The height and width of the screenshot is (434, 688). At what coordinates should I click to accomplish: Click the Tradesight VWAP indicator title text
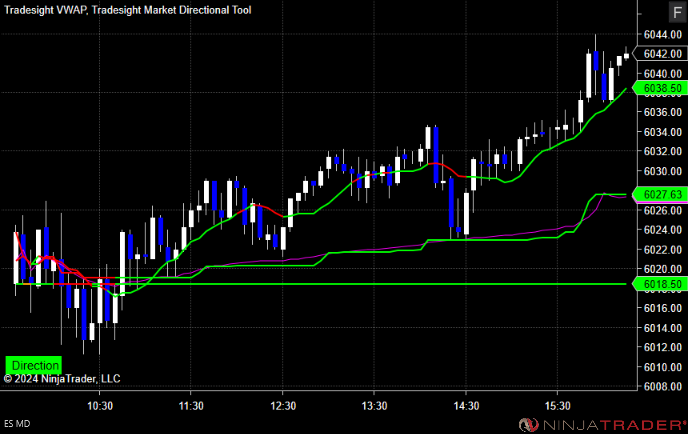(x=45, y=10)
